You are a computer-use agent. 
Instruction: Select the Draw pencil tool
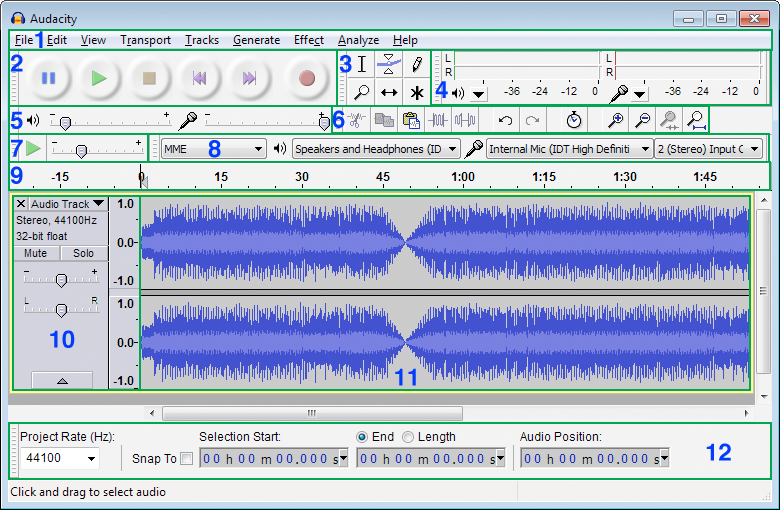coord(417,64)
